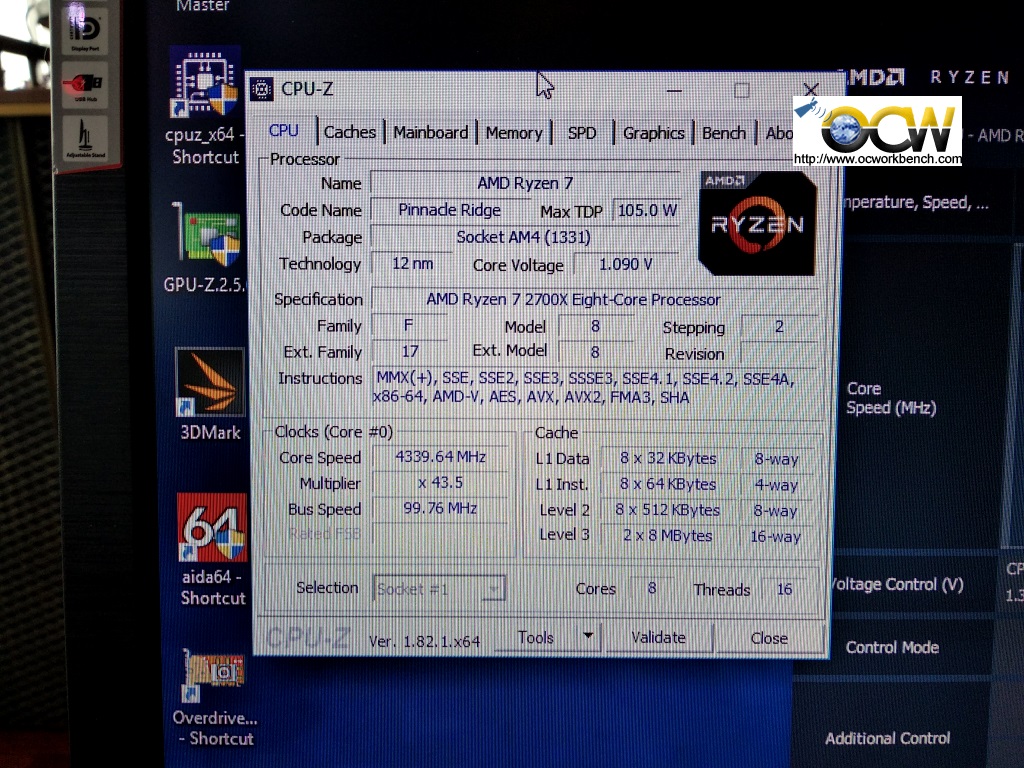Screen dimensions: 1024x768
Task: Click the Validate button
Action: 658,637
